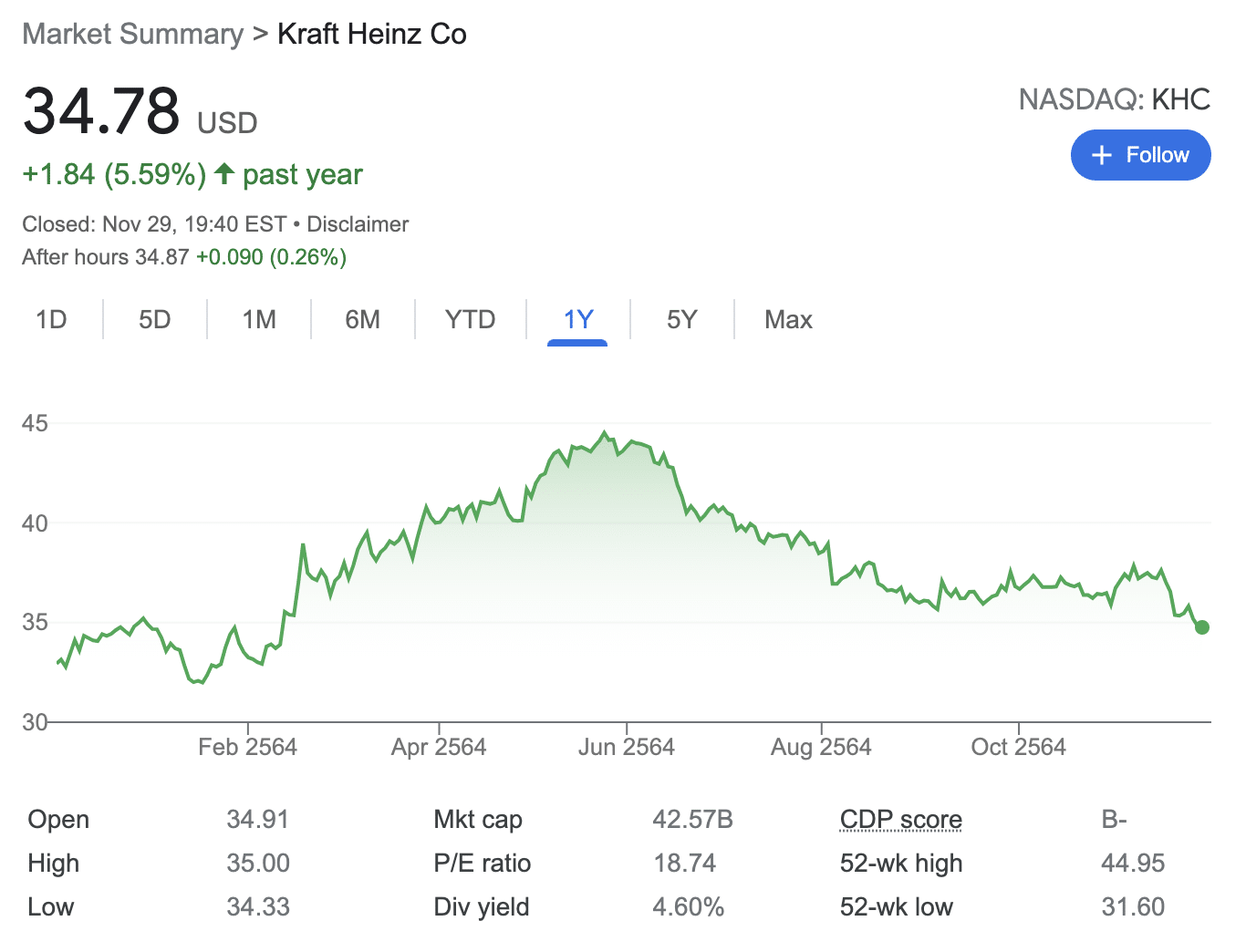View the 5Y price history
Image resolution: width=1246 pixels, height=952 pixels.
click(x=681, y=319)
